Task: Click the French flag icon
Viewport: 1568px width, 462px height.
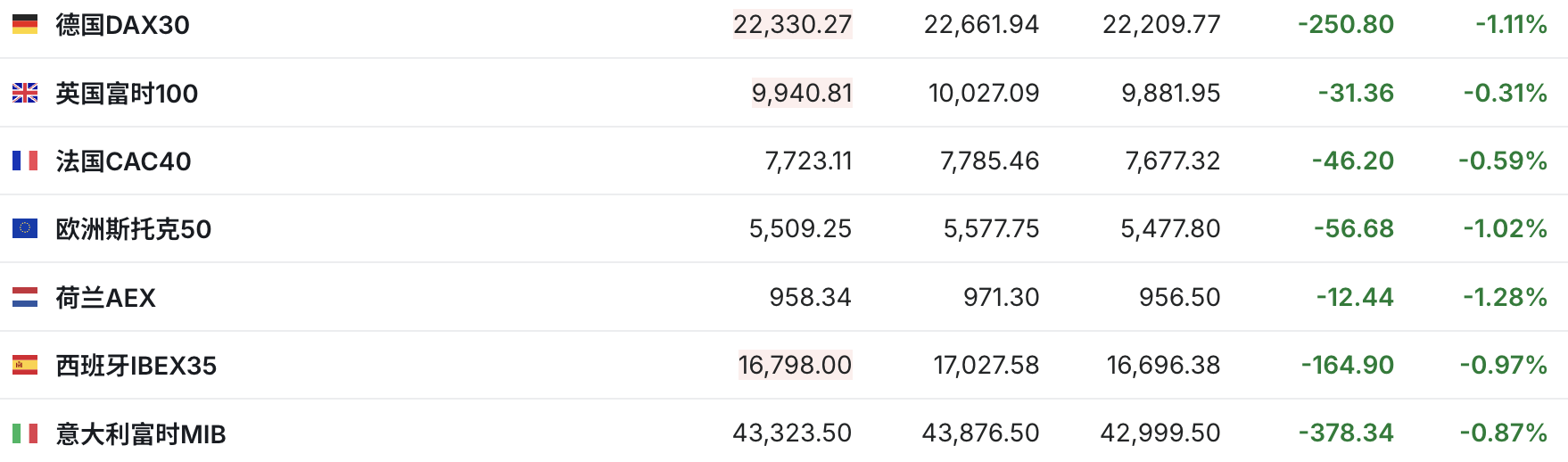Action: pos(25,161)
